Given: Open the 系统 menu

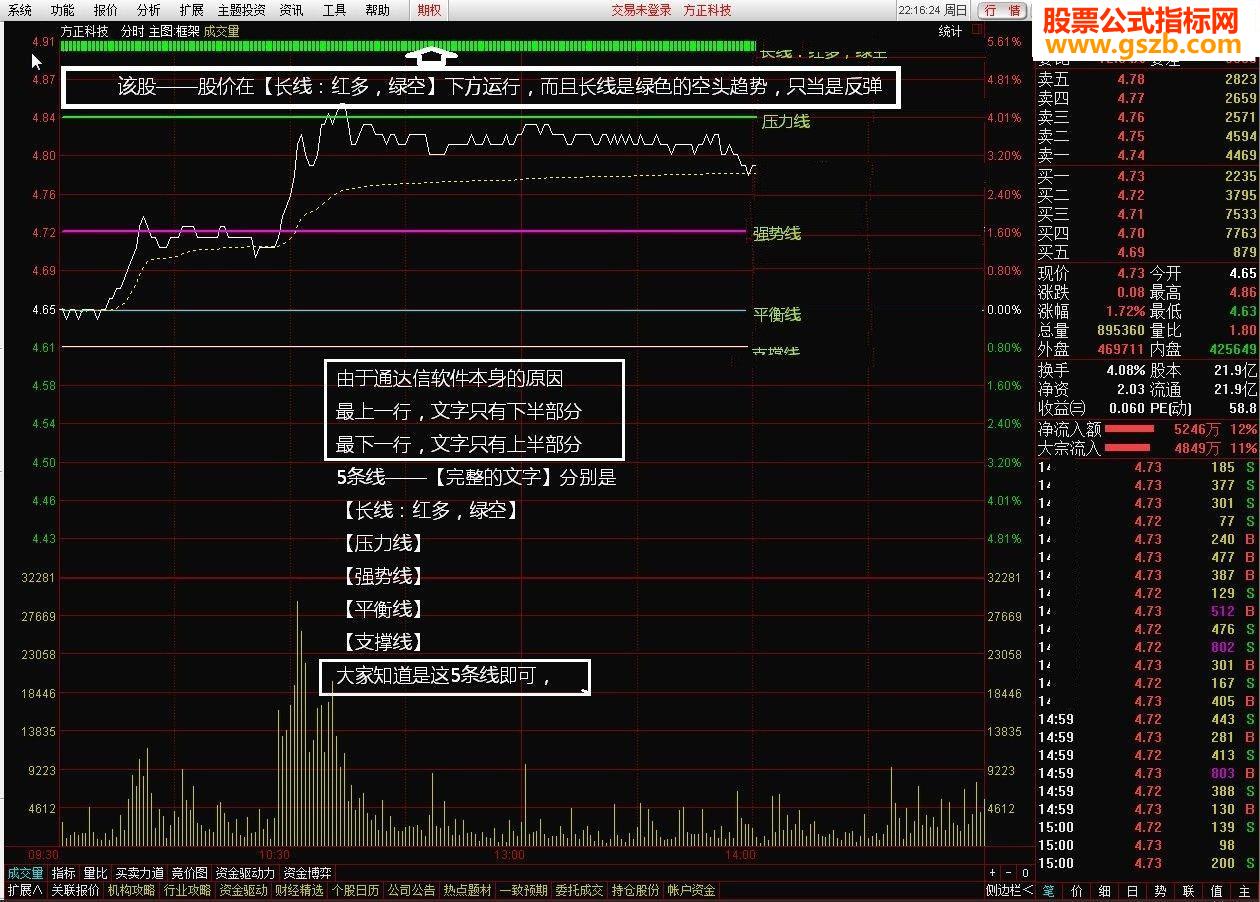Looking at the screenshot, I should pos(19,10).
